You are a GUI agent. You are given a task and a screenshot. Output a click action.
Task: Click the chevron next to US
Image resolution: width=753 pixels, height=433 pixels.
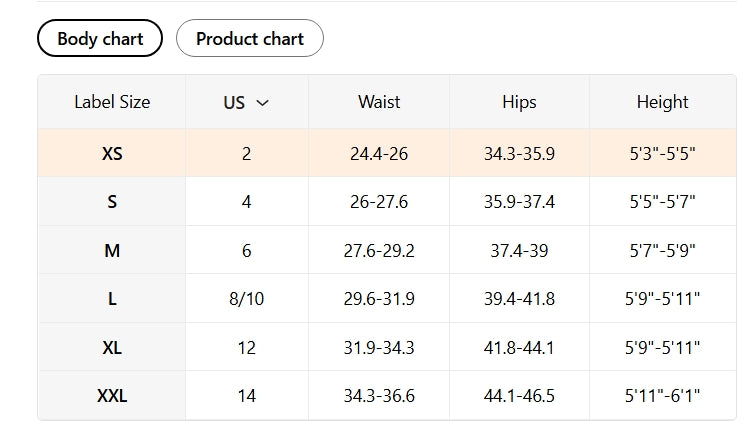point(263,102)
